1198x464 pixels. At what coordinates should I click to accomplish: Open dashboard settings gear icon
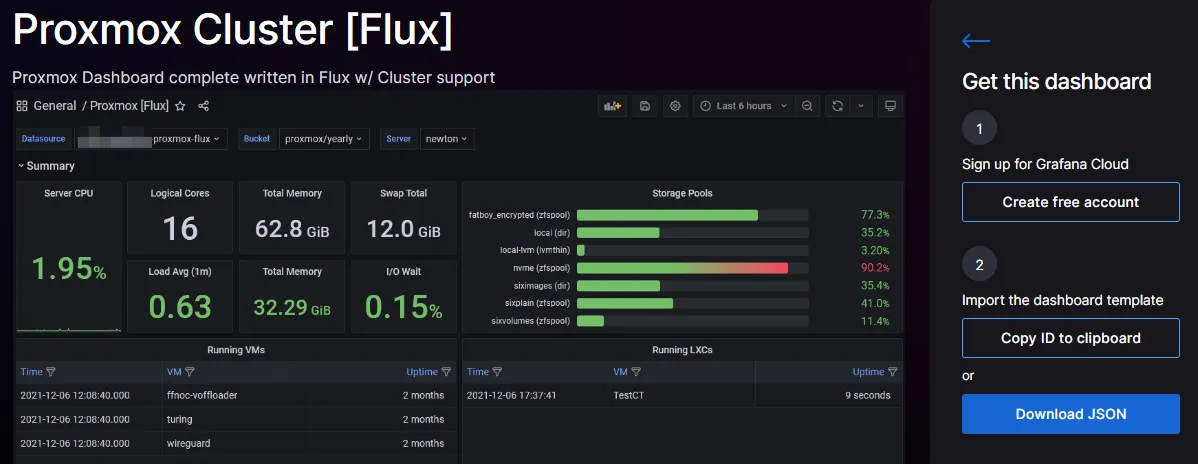pos(675,106)
